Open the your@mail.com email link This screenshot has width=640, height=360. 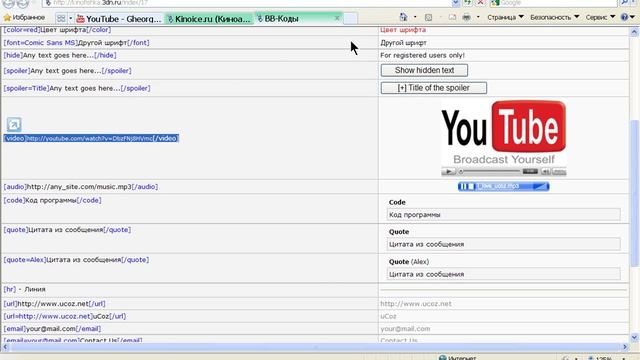coord(405,329)
